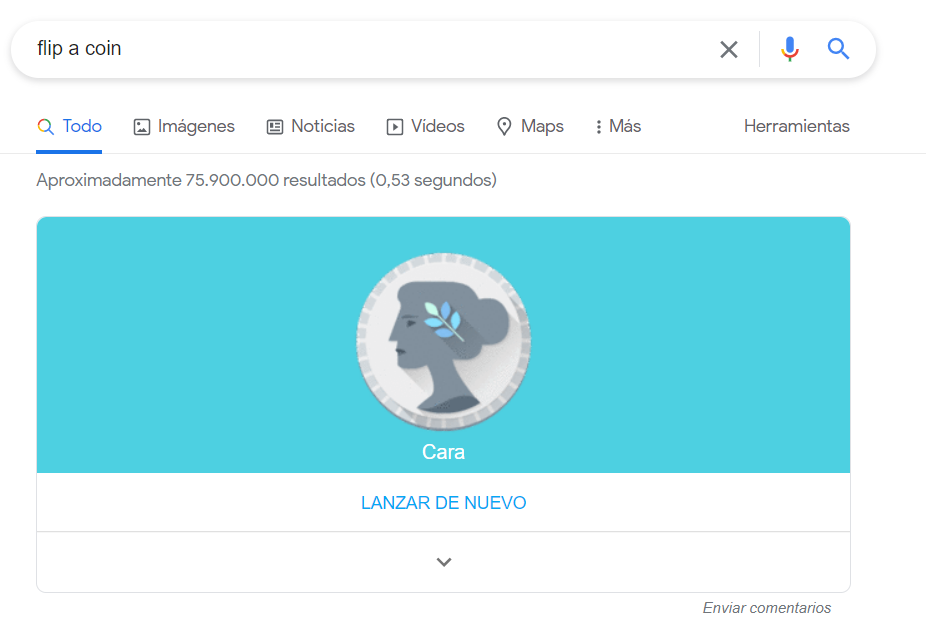
Task: Click the Enviar comentarios link
Action: pos(766,608)
